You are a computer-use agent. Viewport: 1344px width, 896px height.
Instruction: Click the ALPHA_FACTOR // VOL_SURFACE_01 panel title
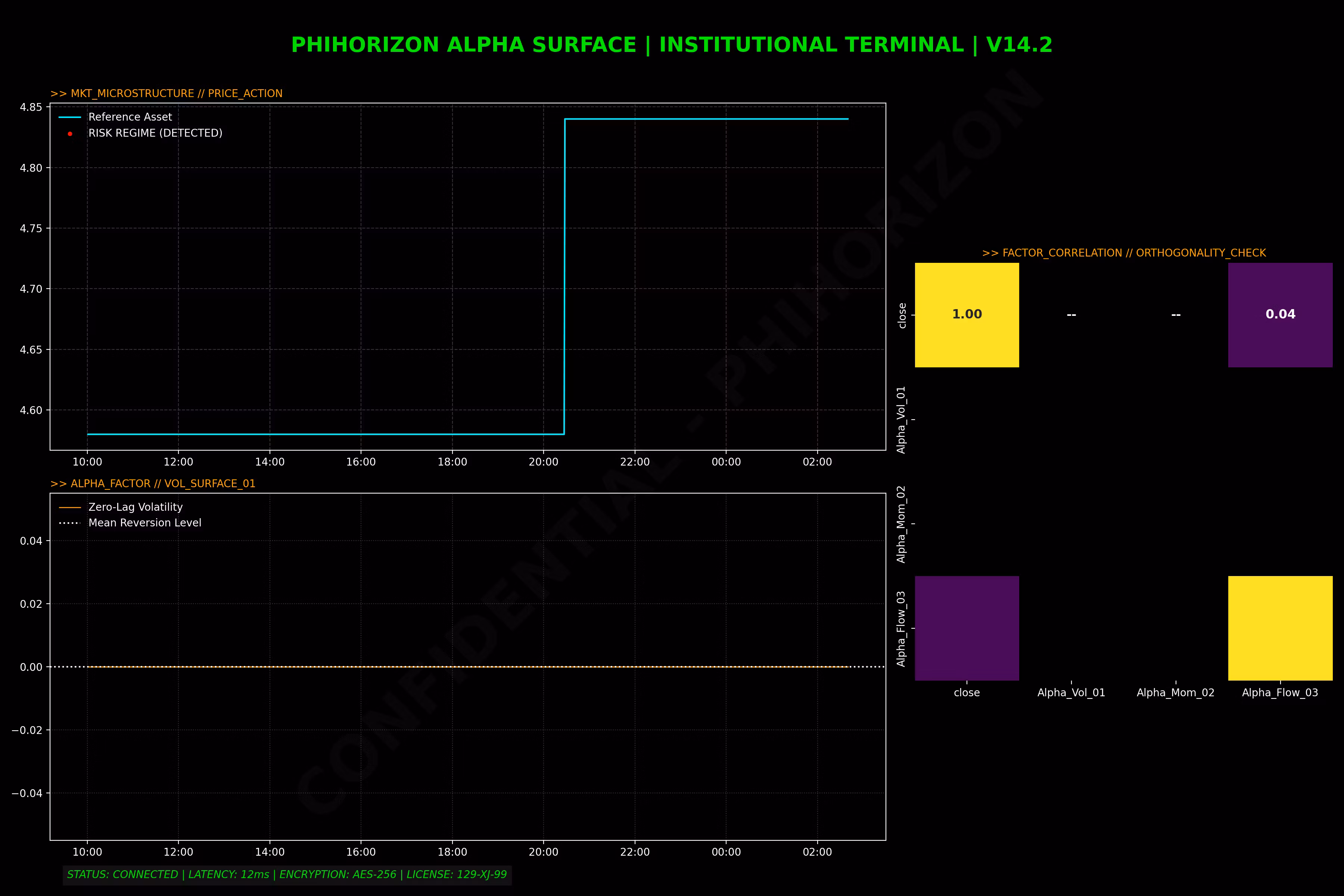pos(153,483)
